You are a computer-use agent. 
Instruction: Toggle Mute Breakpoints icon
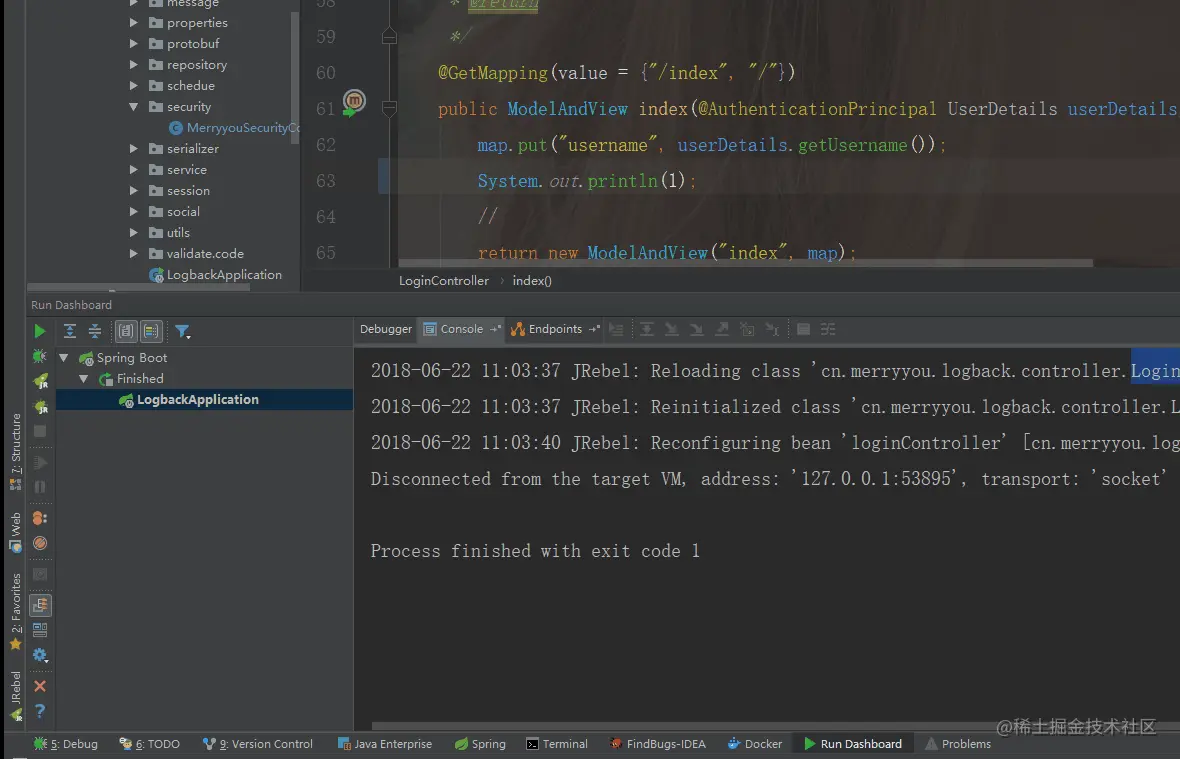click(40, 543)
